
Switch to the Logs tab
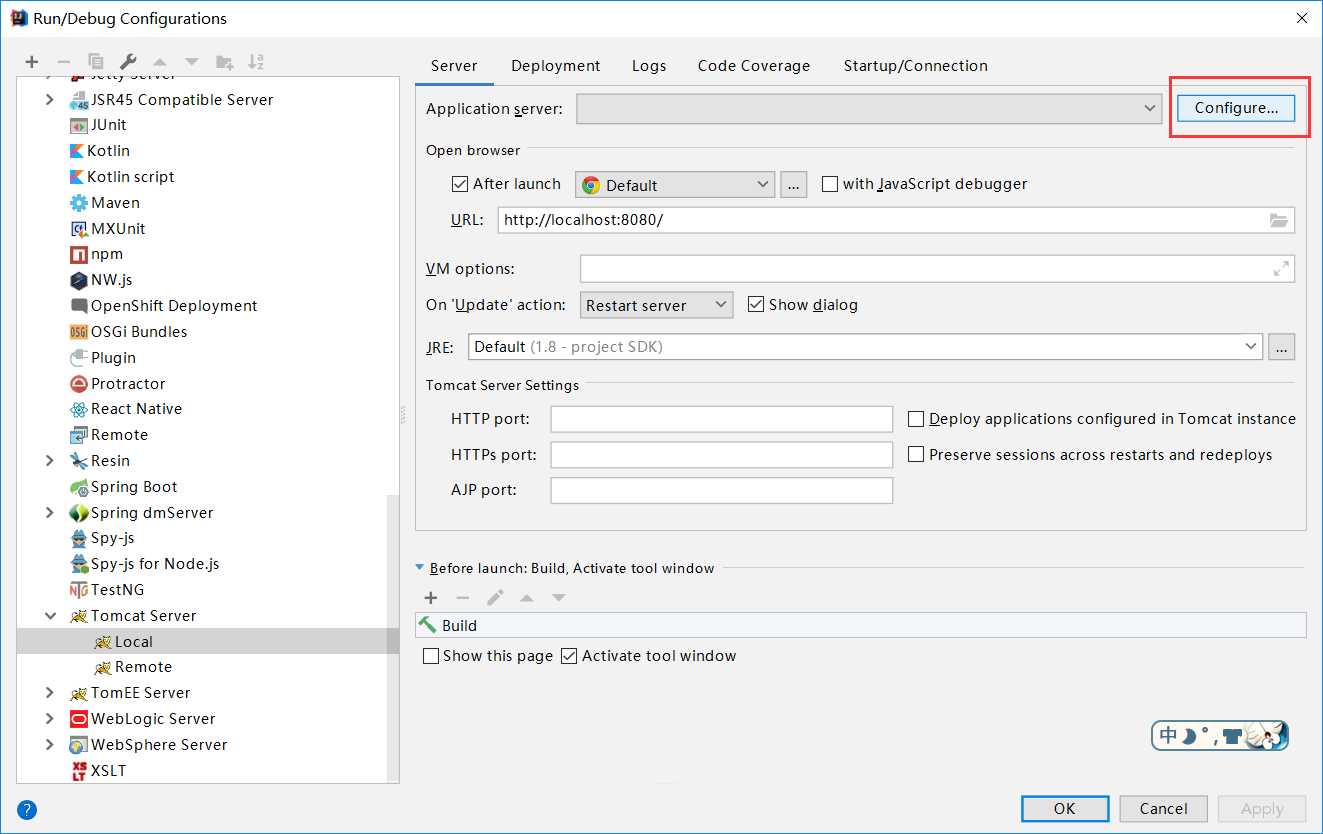point(649,66)
